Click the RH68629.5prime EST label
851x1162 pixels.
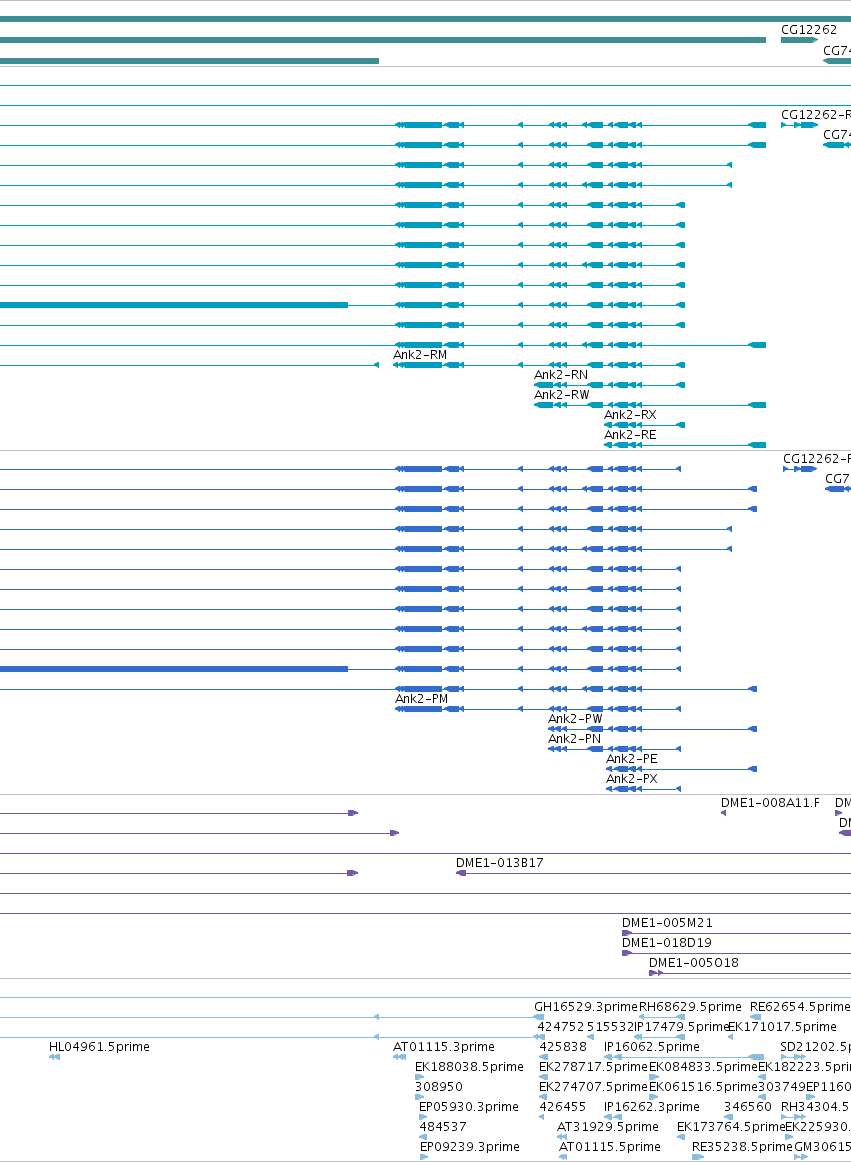point(690,1007)
